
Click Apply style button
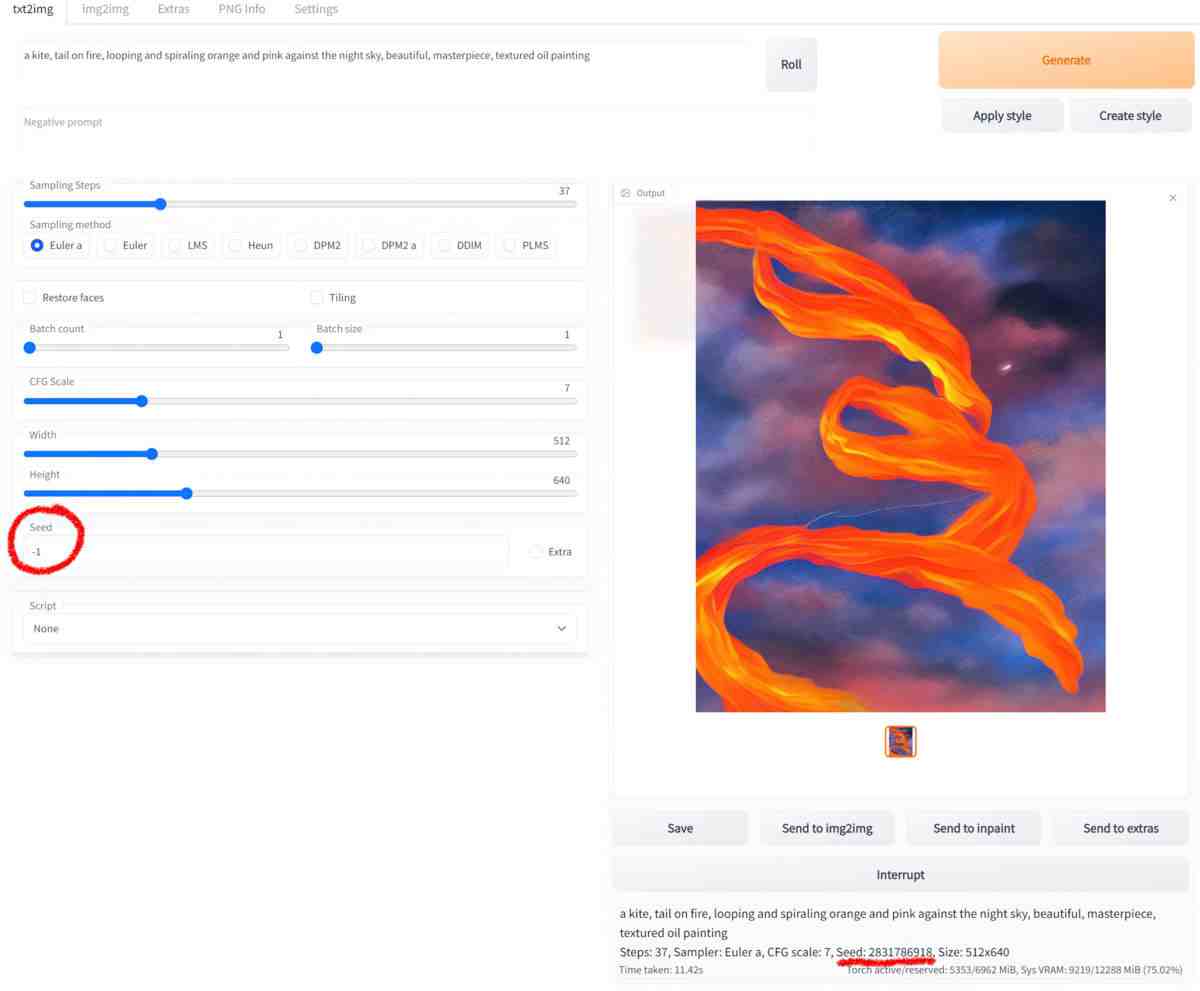pos(1002,115)
